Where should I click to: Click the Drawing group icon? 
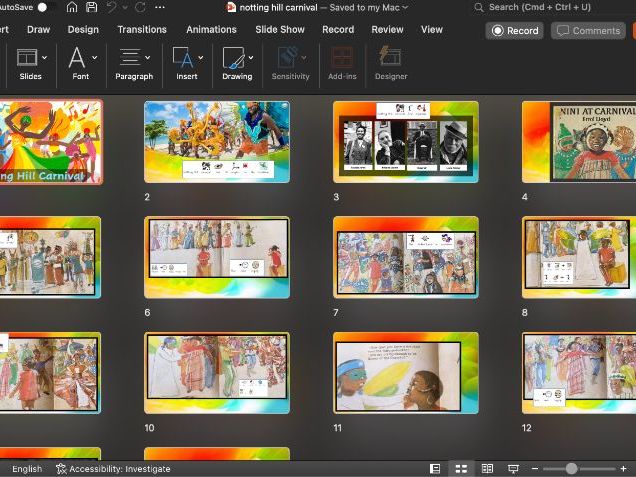[x=234, y=58]
